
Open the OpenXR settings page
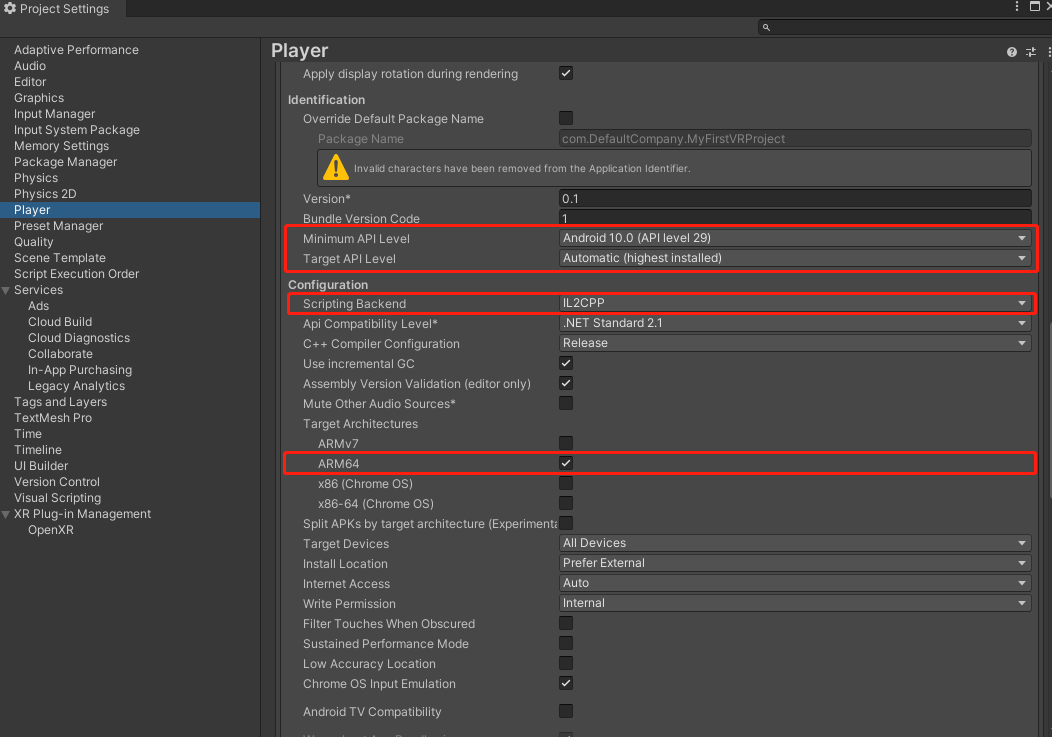(x=51, y=530)
